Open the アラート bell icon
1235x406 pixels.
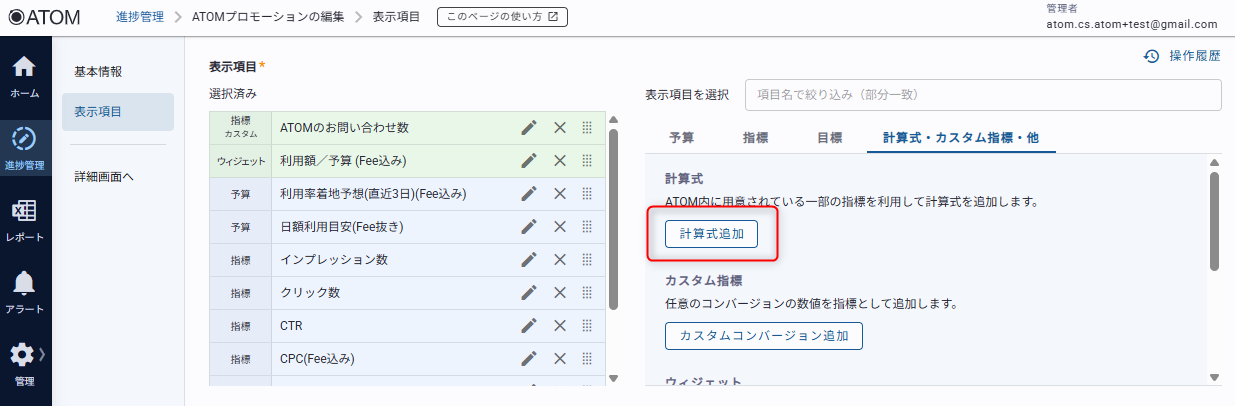[x=25, y=291]
